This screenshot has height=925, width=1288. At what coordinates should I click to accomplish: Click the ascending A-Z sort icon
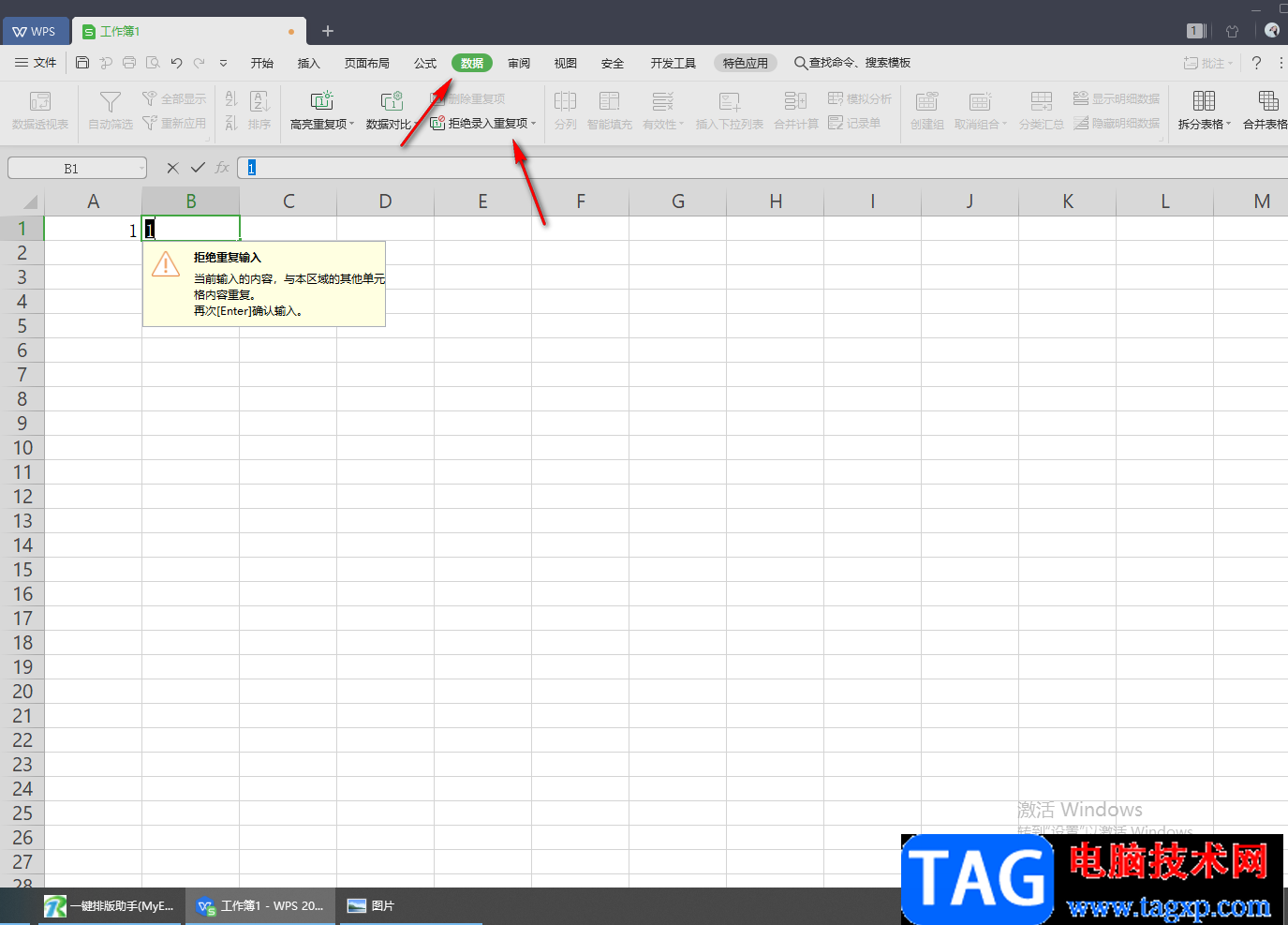tap(231, 98)
